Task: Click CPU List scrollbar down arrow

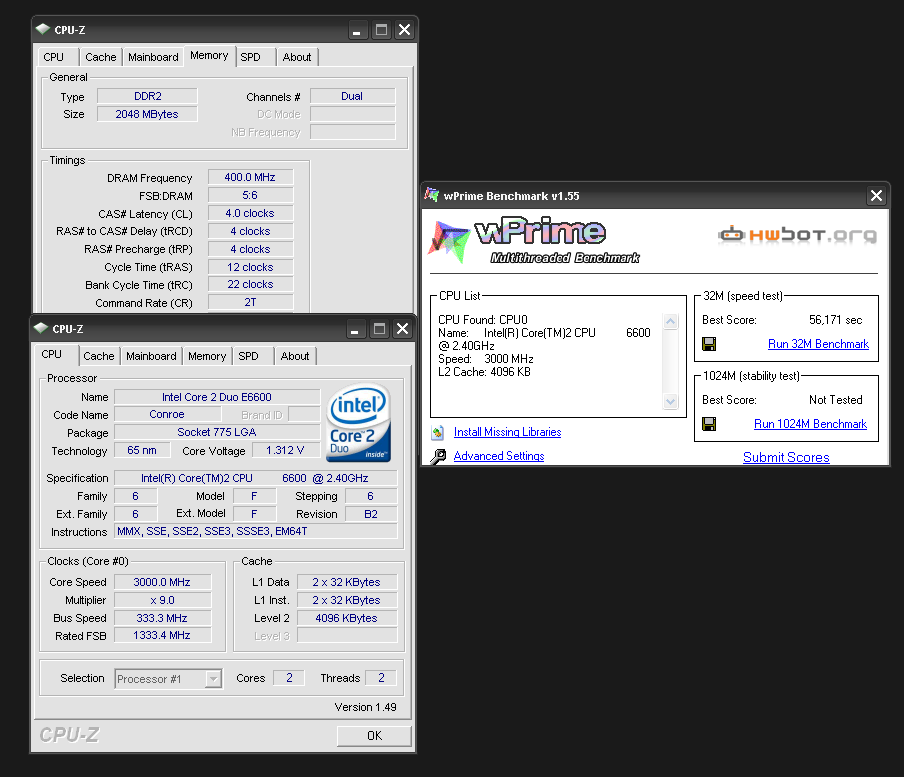Action: [x=671, y=401]
